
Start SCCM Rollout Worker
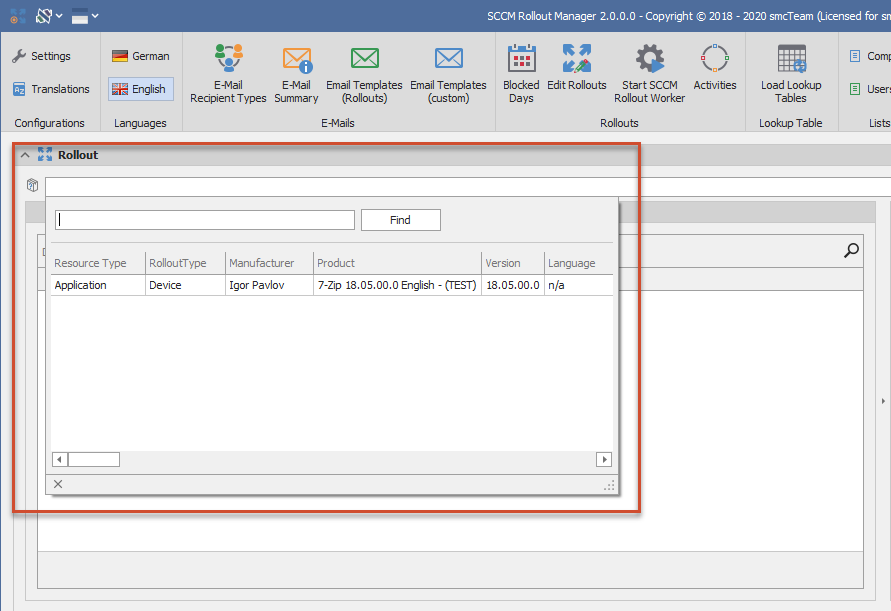[649, 74]
